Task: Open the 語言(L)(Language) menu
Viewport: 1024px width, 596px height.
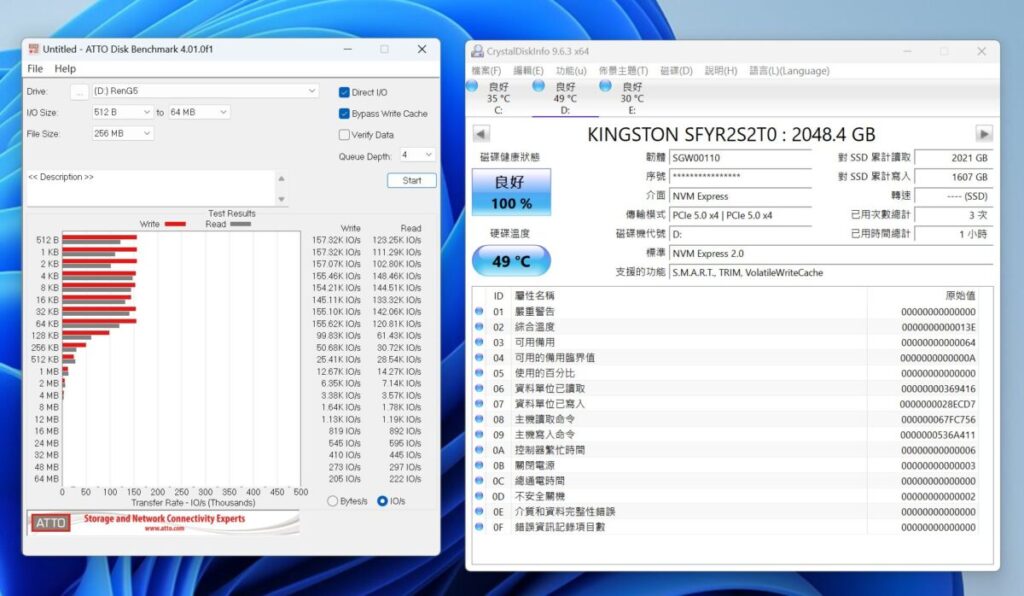Action: [x=789, y=71]
